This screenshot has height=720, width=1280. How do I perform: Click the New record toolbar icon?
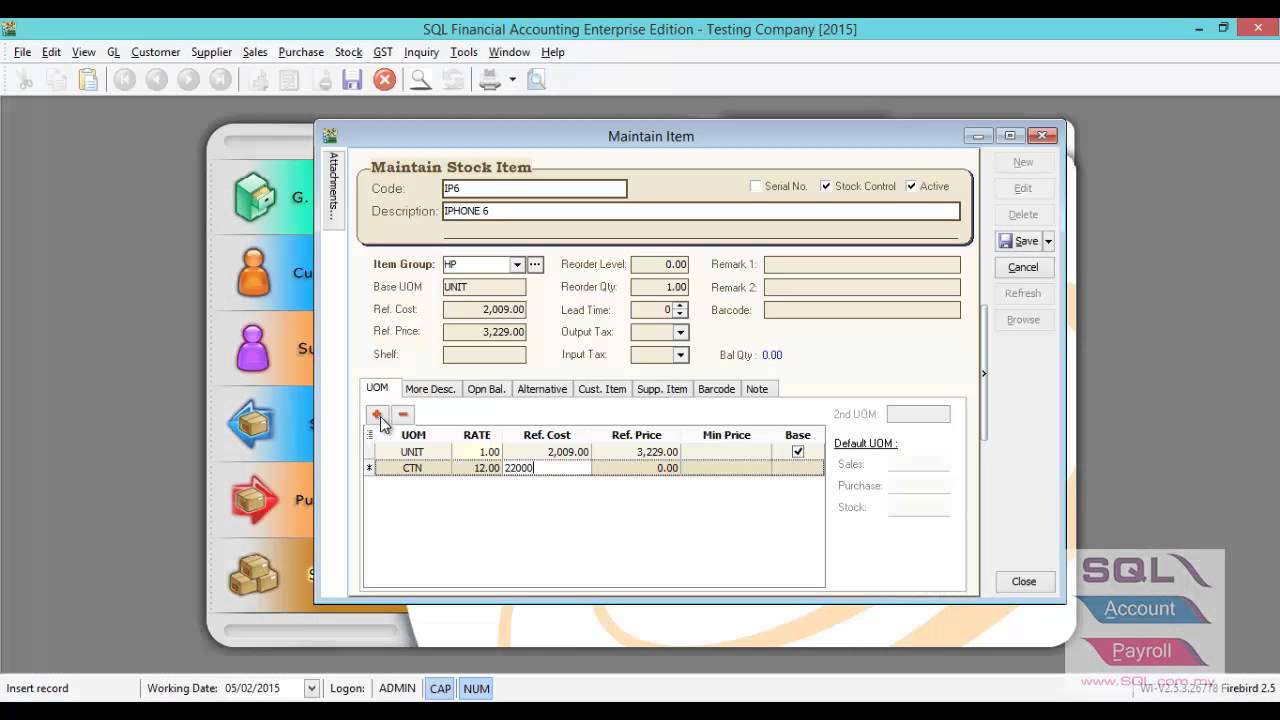pos(258,80)
